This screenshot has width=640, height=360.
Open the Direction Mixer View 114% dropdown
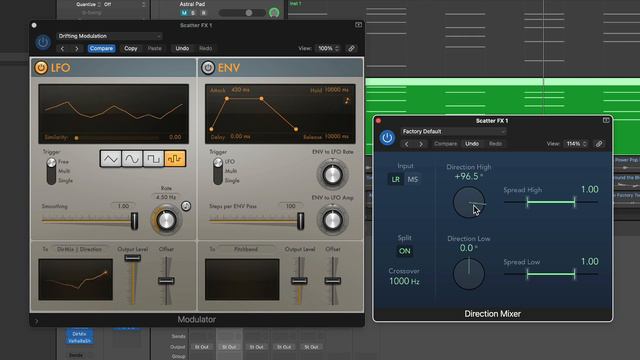coord(576,144)
